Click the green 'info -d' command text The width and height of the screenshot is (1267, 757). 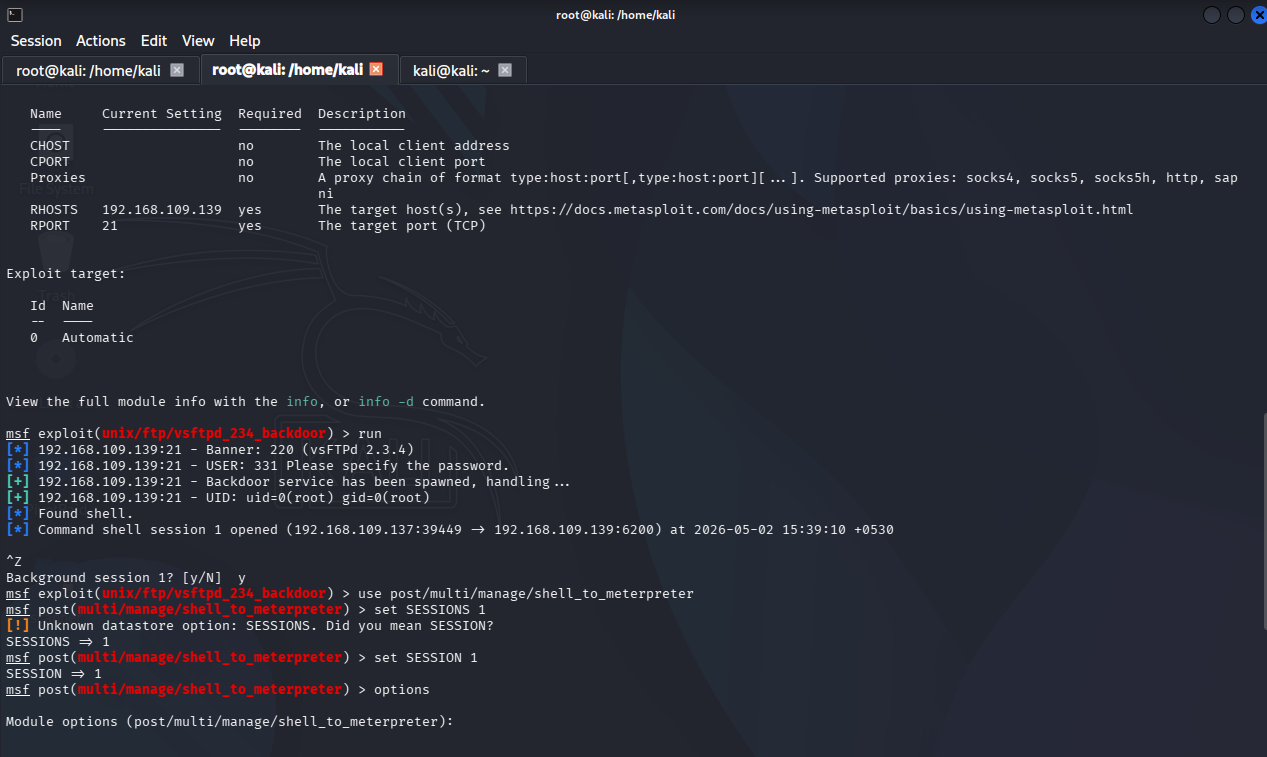tap(386, 402)
